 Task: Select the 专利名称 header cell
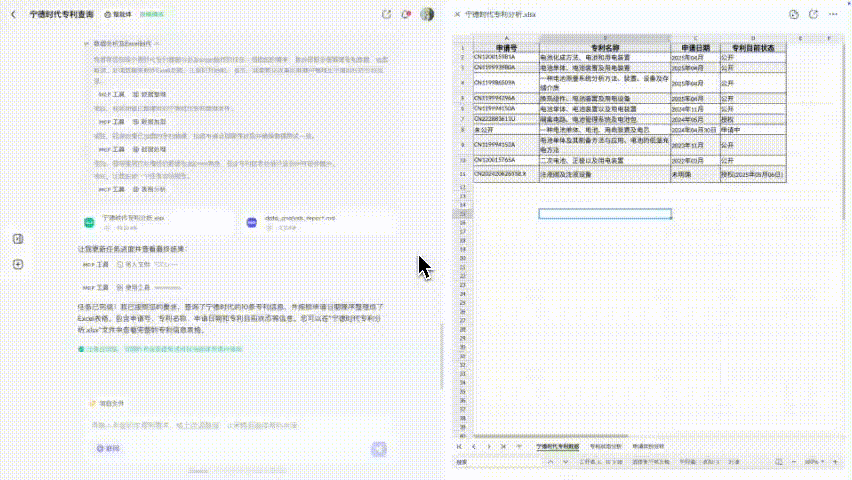tap(605, 48)
